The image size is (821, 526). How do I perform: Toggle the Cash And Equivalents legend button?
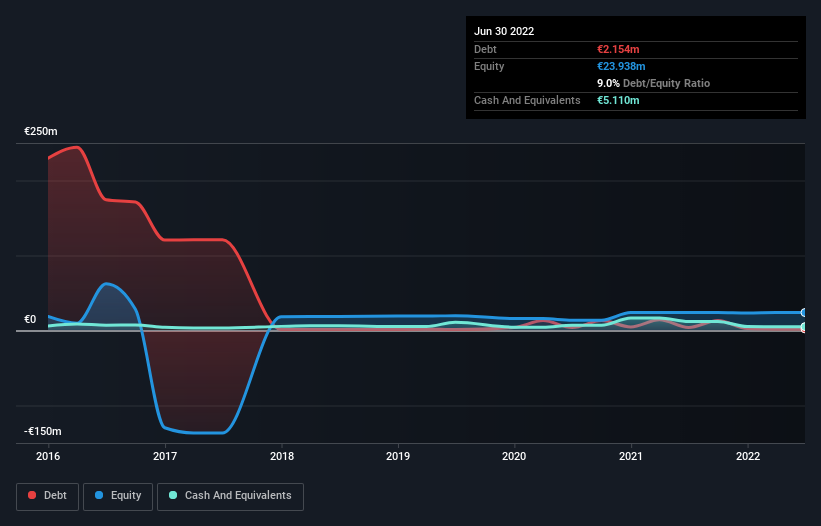(x=230, y=496)
